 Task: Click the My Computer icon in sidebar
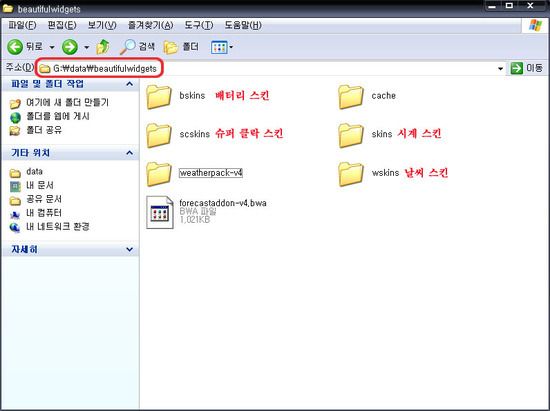[15, 214]
